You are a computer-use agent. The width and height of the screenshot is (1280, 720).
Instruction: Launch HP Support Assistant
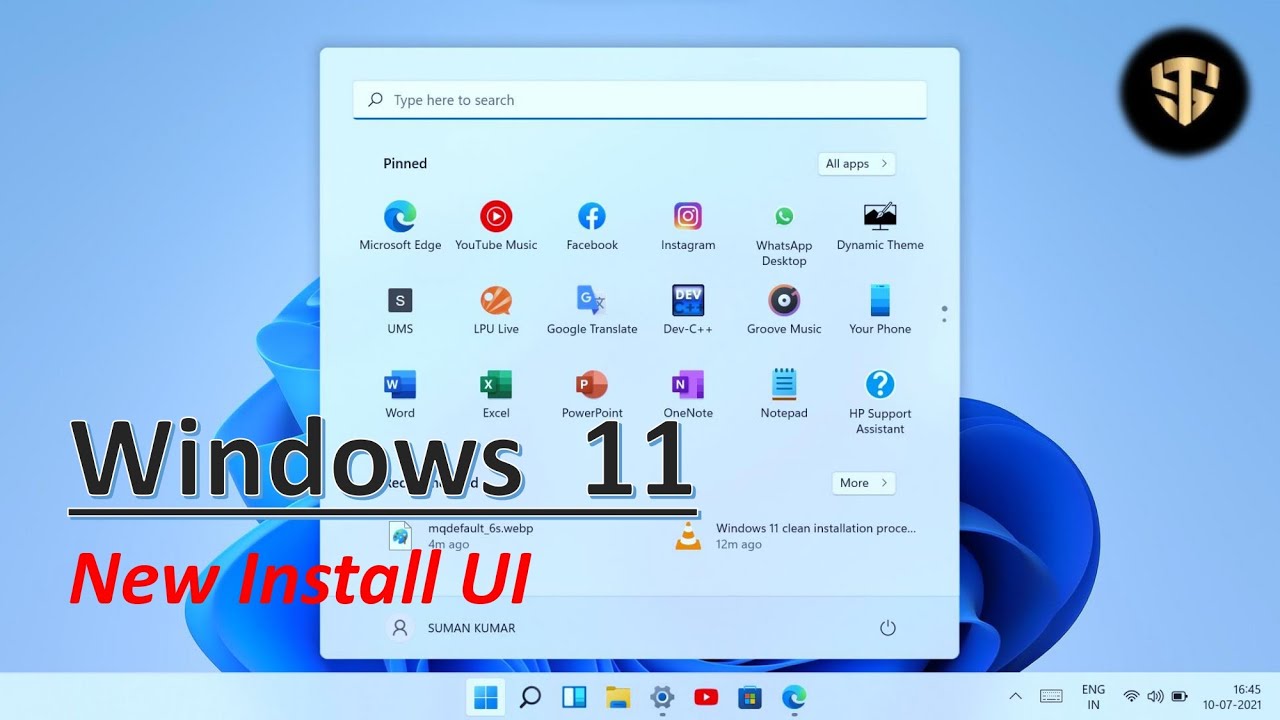(880, 402)
